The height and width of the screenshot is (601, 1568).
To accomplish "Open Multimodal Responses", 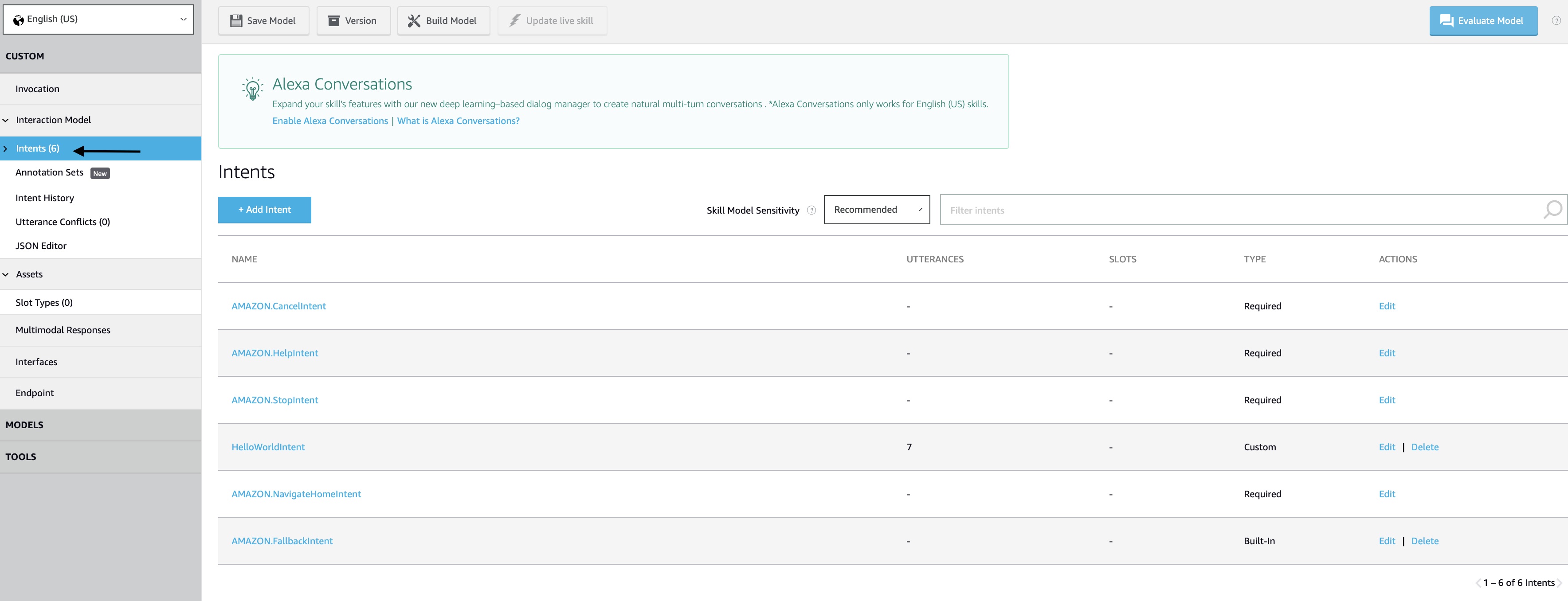I will click(x=100, y=330).
